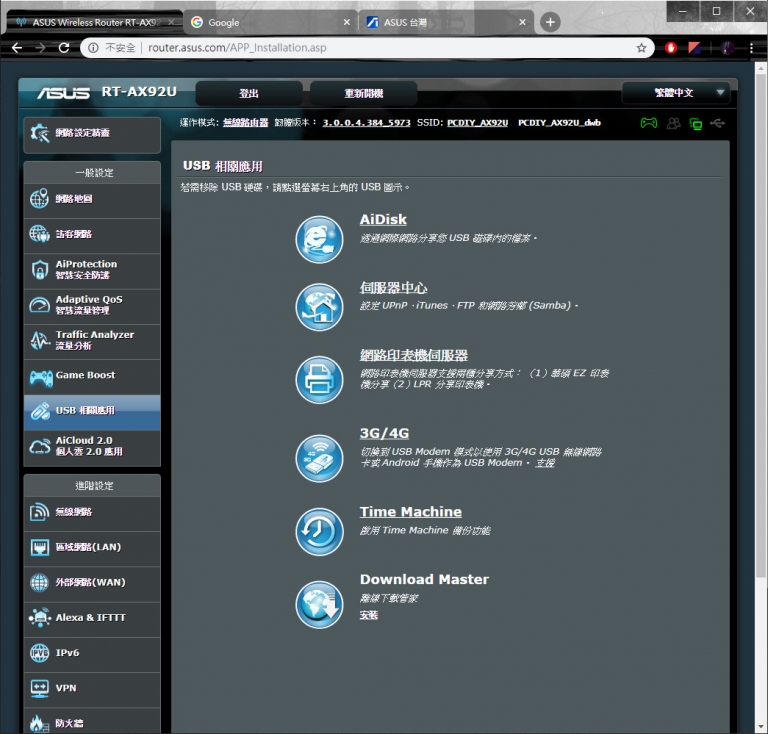This screenshot has width=768, height=734.
Task: Click the SSID PCDIY_AX92U_dwb link
Action: pos(559,122)
